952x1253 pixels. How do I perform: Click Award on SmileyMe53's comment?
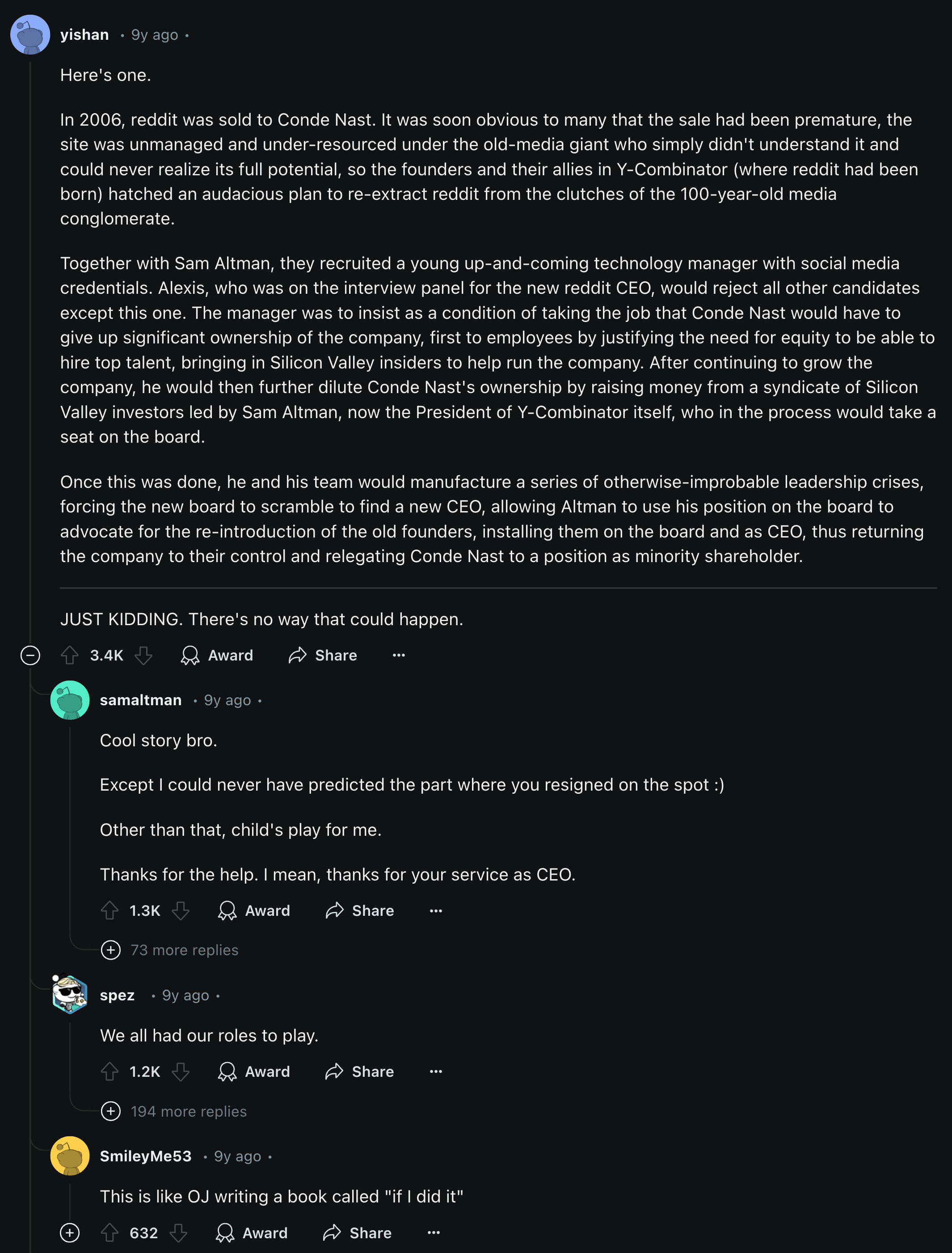click(x=252, y=1232)
